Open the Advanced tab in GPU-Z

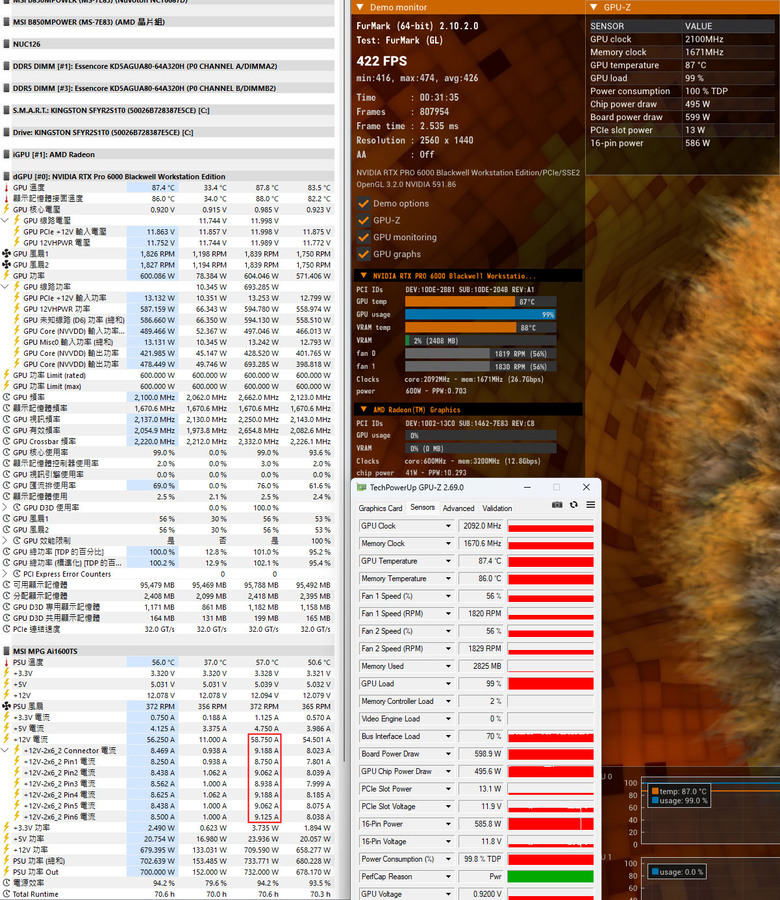[x=459, y=508]
